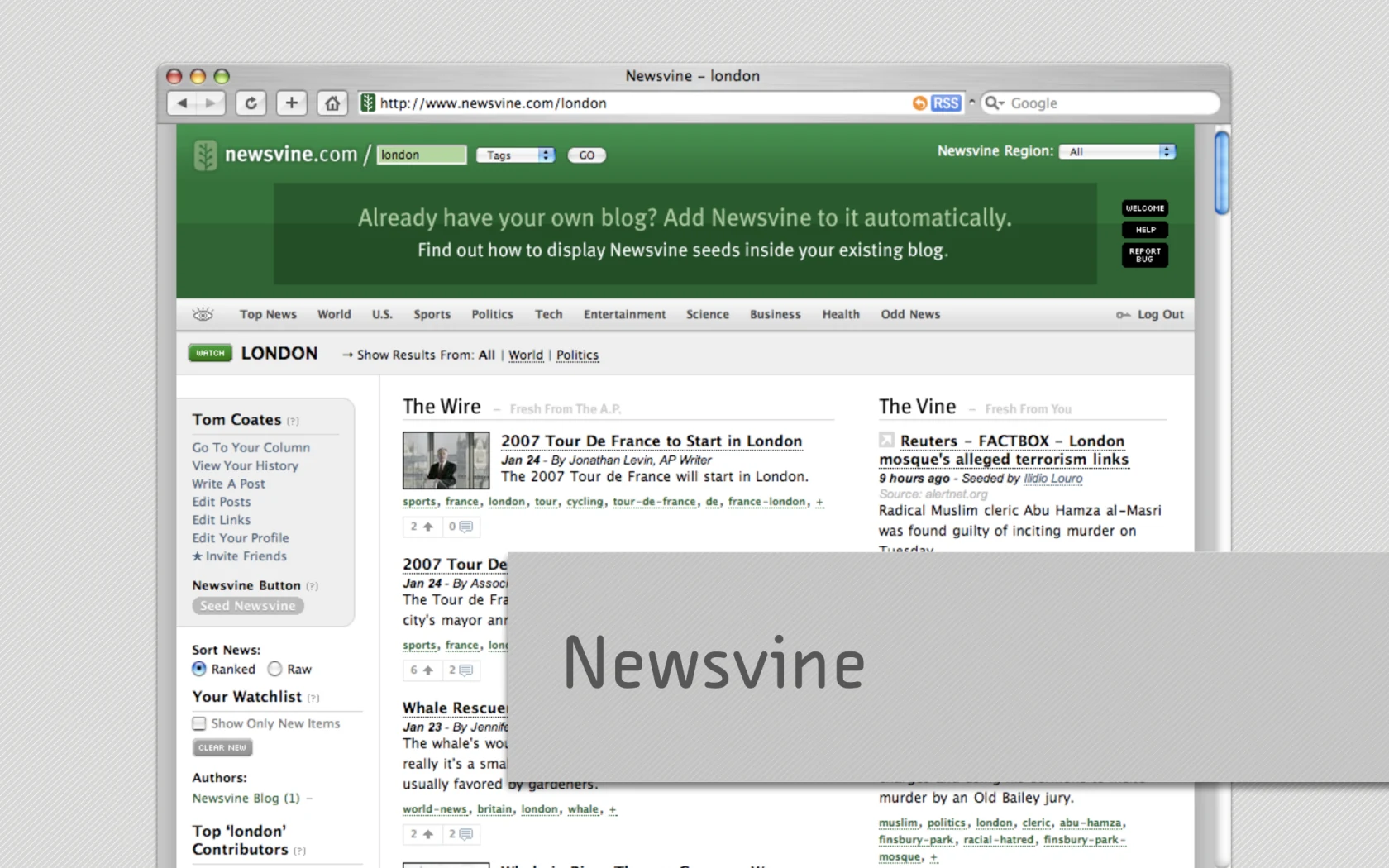Open Write A Post link
The image size is (1389, 868).
coord(229,484)
